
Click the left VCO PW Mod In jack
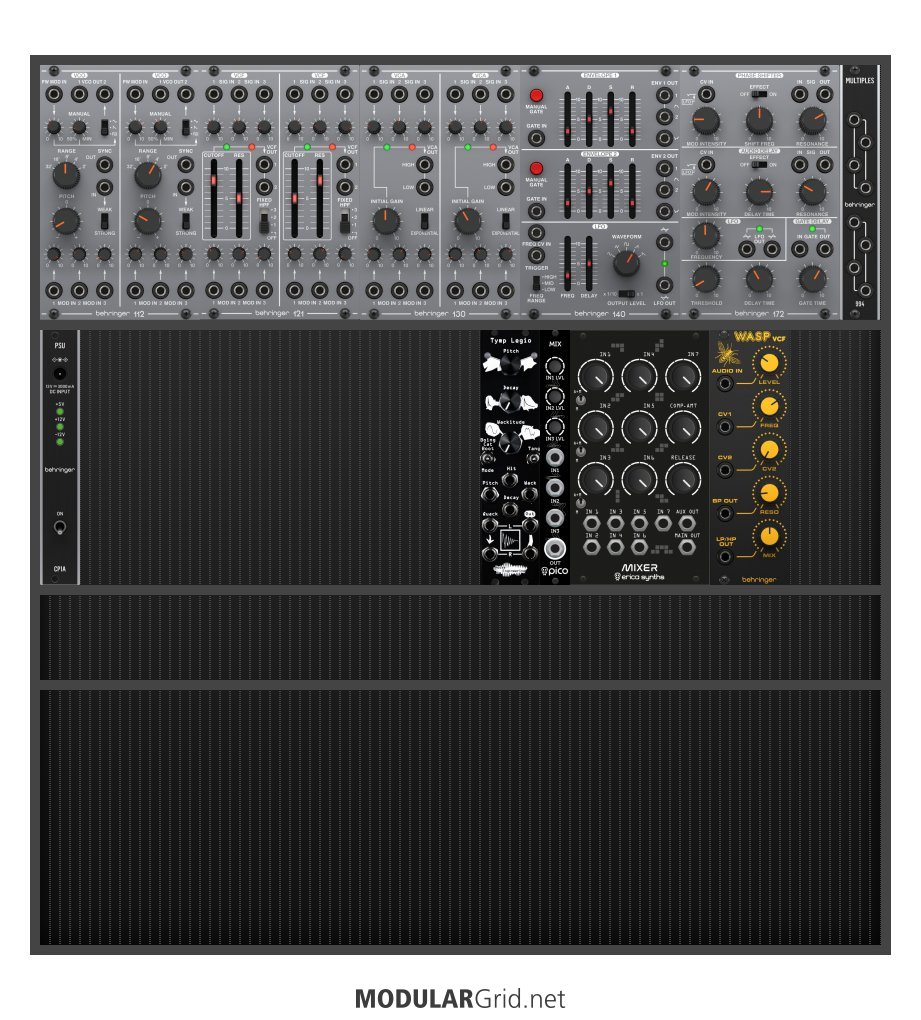[54, 94]
